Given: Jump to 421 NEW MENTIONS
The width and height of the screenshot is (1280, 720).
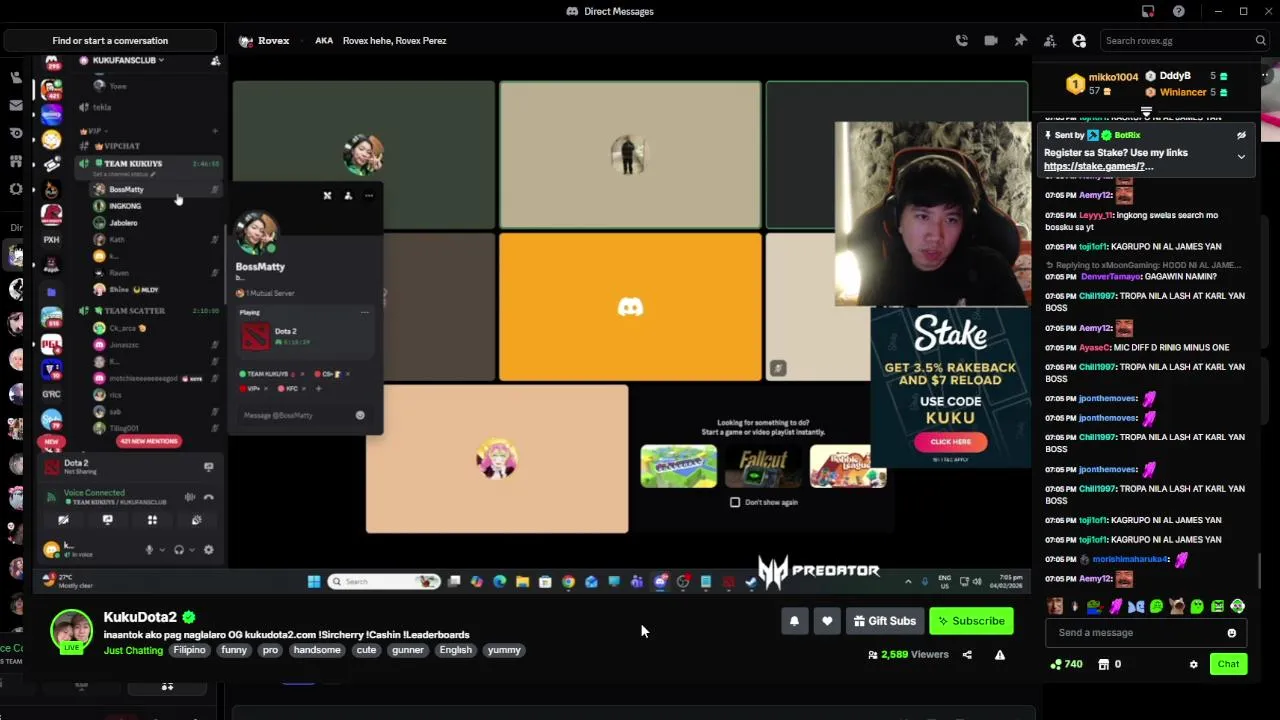Looking at the screenshot, I should click(x=149, y=441).
